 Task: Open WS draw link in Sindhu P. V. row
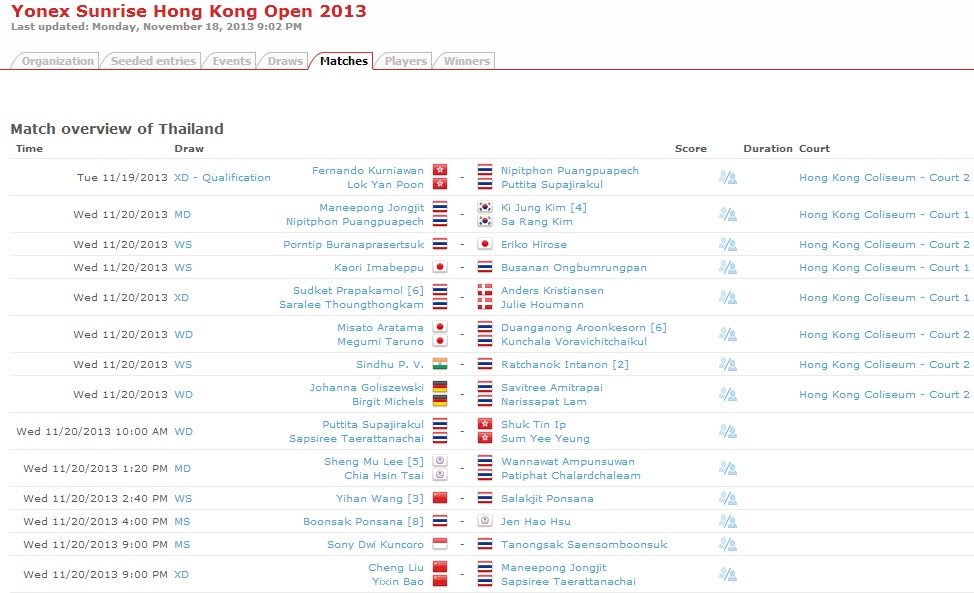[183, 364]
